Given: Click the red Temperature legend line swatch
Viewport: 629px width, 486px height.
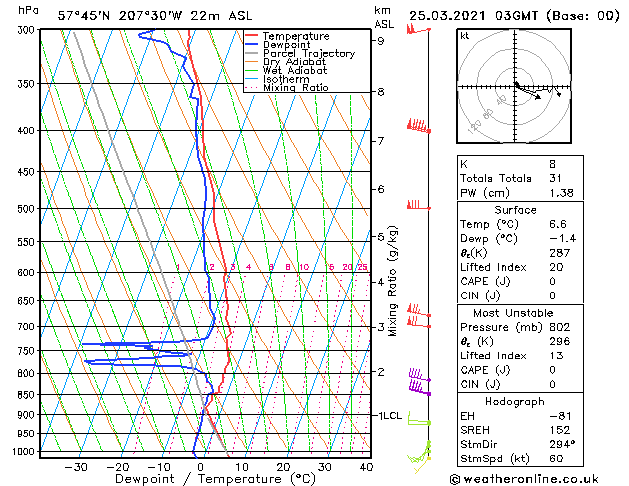Looking at the screenshot, I should click(x=252, y=36).
